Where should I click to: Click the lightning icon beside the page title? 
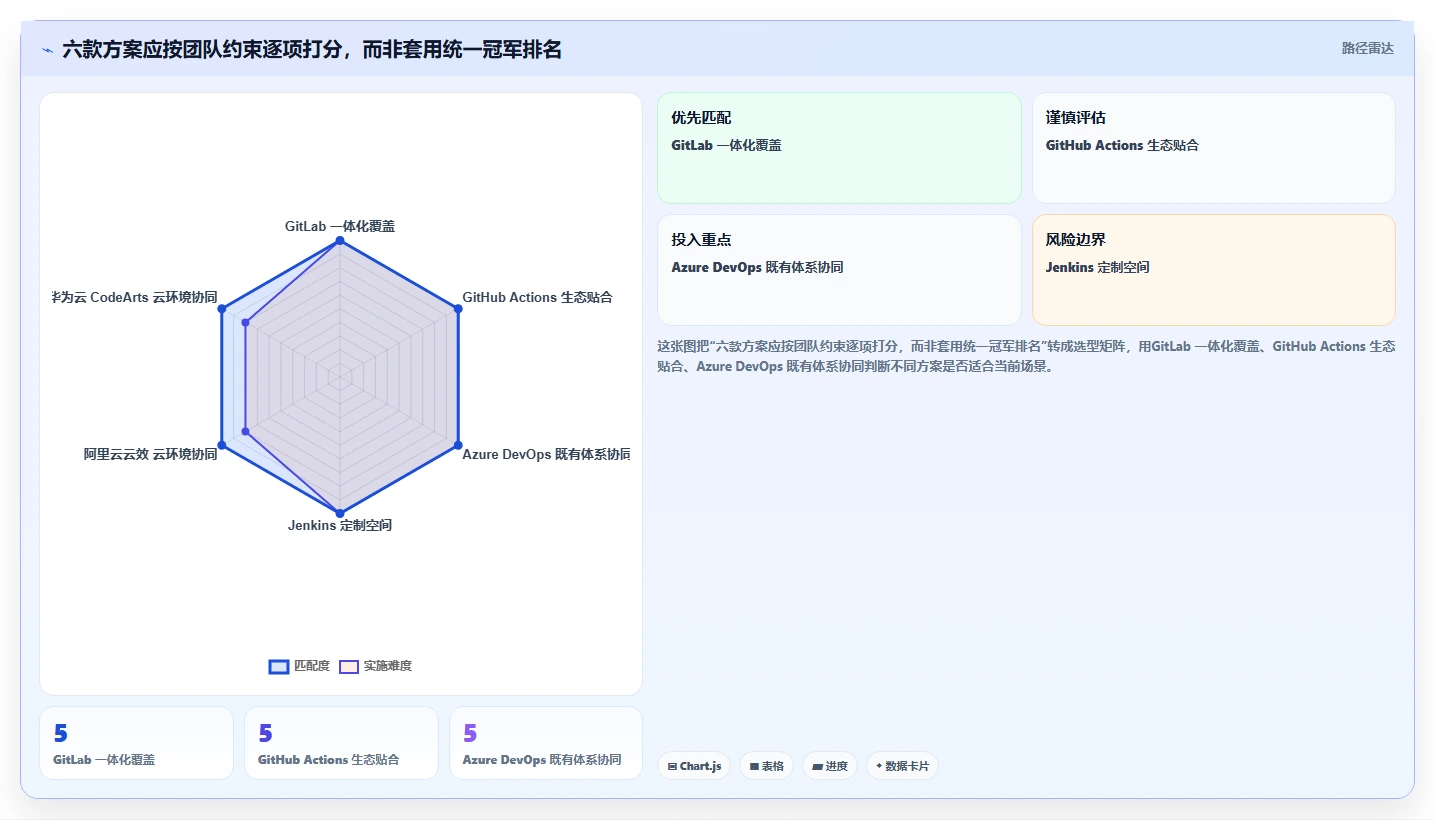pyautogui.click(x=47, y=50)
